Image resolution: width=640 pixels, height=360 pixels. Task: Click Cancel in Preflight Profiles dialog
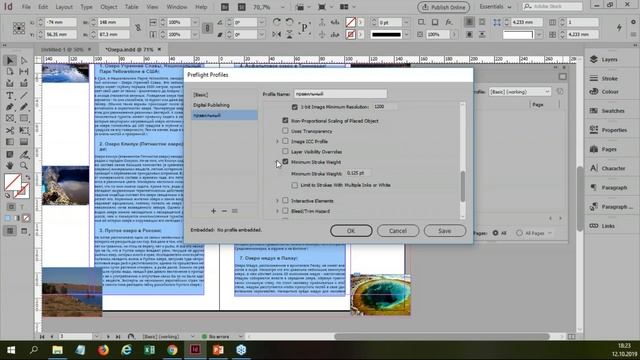click(398, 231)
